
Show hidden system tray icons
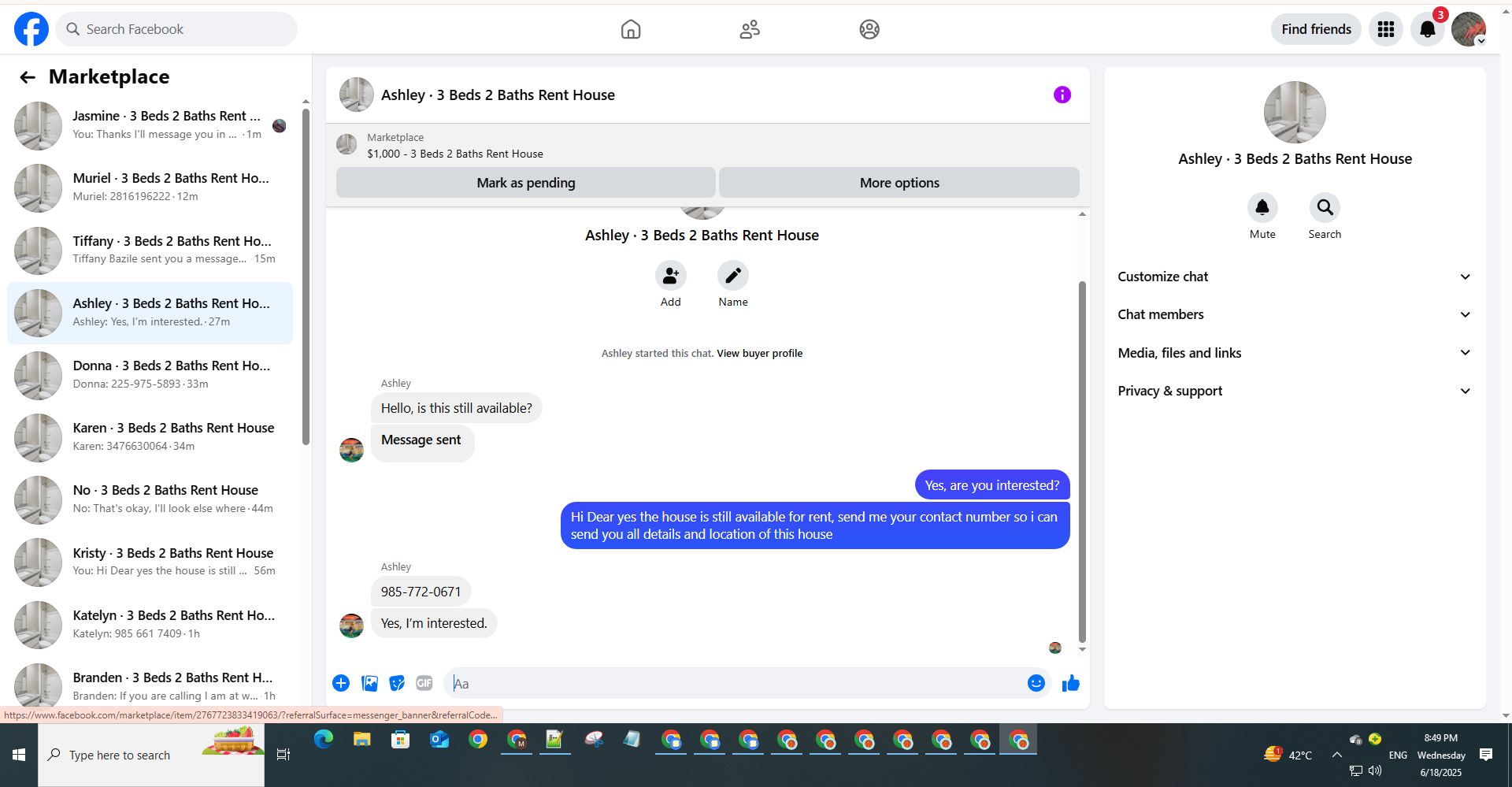(x=1337, y=755)
